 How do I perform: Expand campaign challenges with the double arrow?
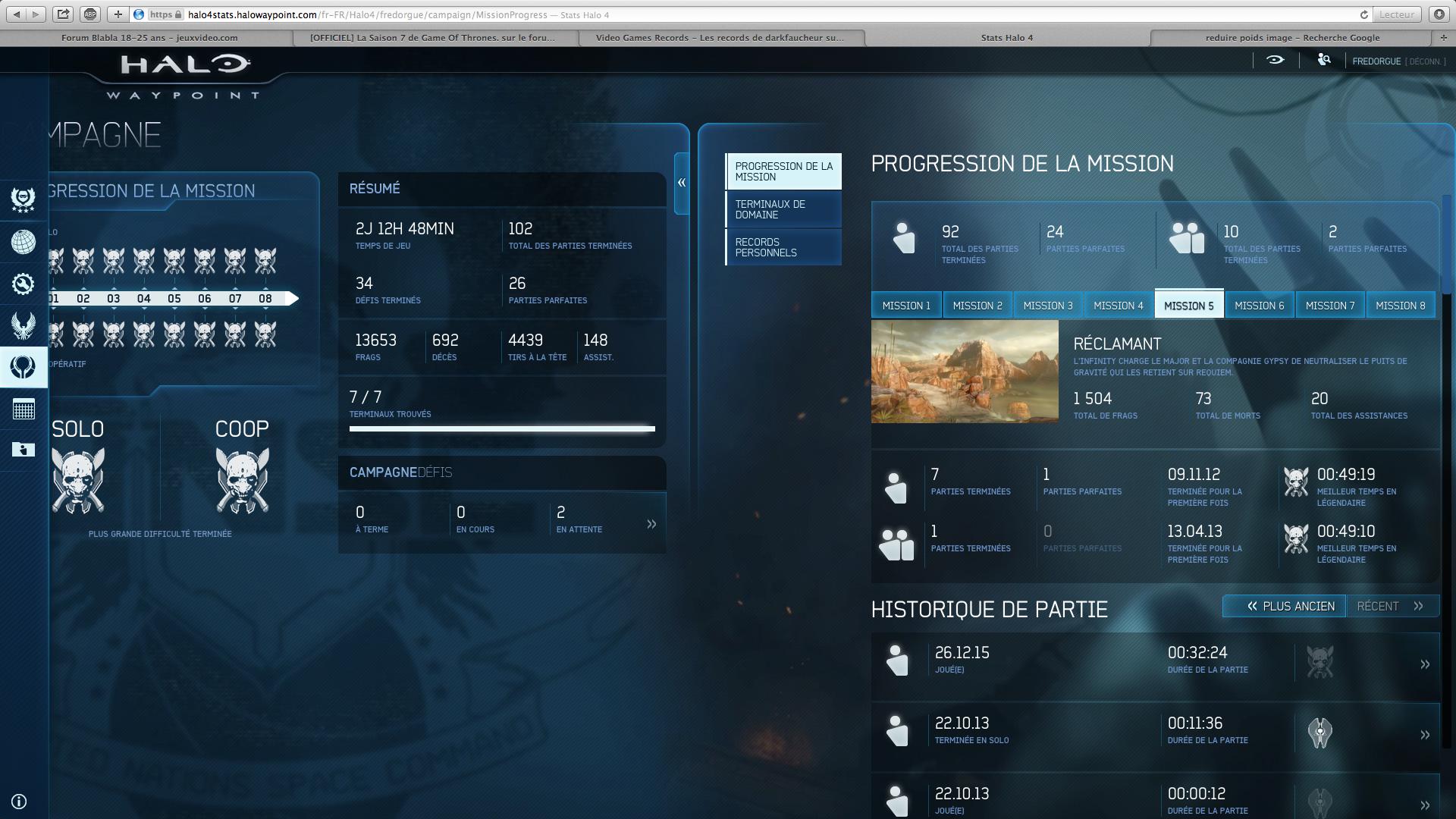point(651,524)
